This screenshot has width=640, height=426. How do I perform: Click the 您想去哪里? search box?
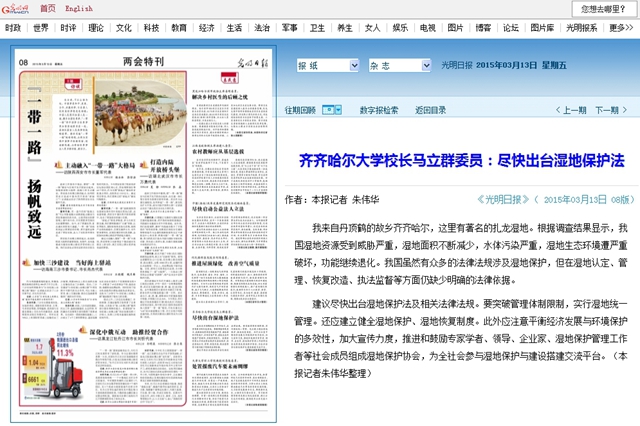coord(596,9)
